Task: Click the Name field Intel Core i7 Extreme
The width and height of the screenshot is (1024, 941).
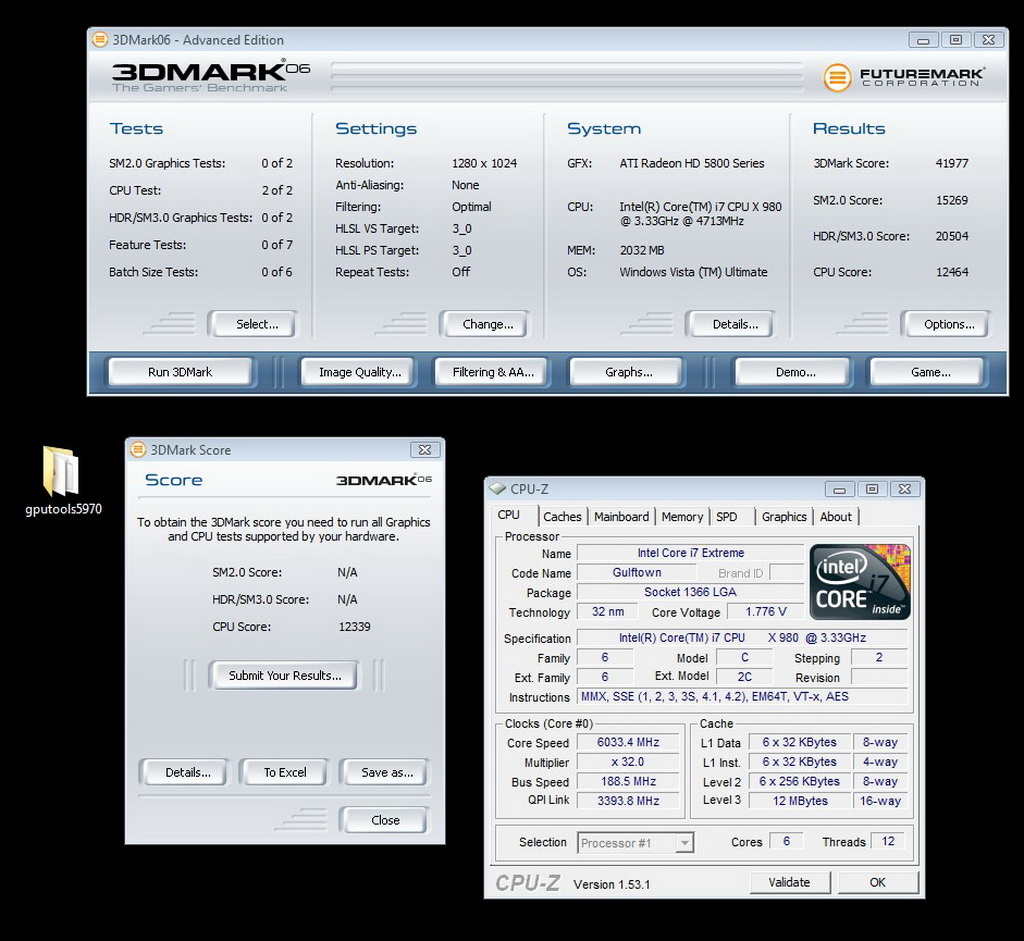Action: (x=690, y=553)
